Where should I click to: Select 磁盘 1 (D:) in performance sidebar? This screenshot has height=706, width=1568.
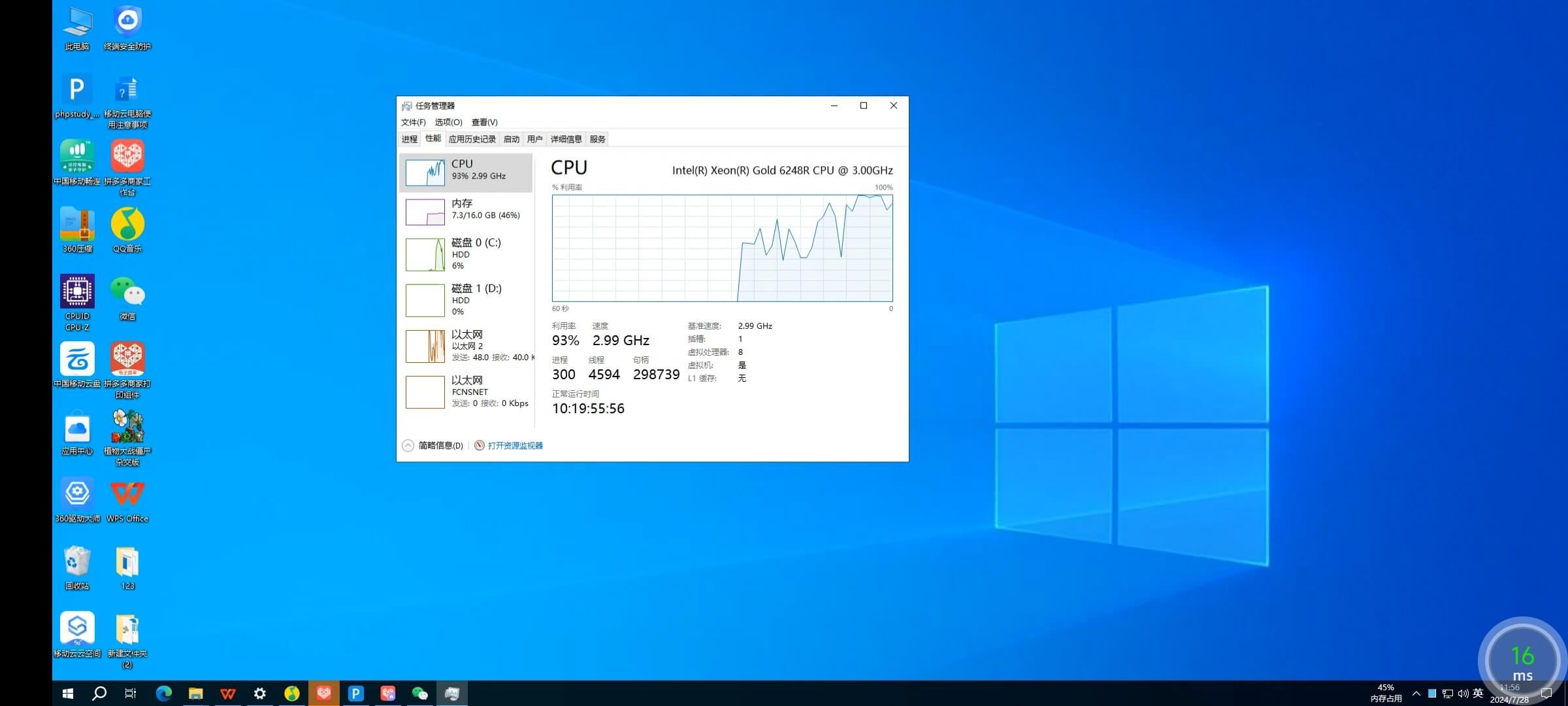tap(466, 300)
